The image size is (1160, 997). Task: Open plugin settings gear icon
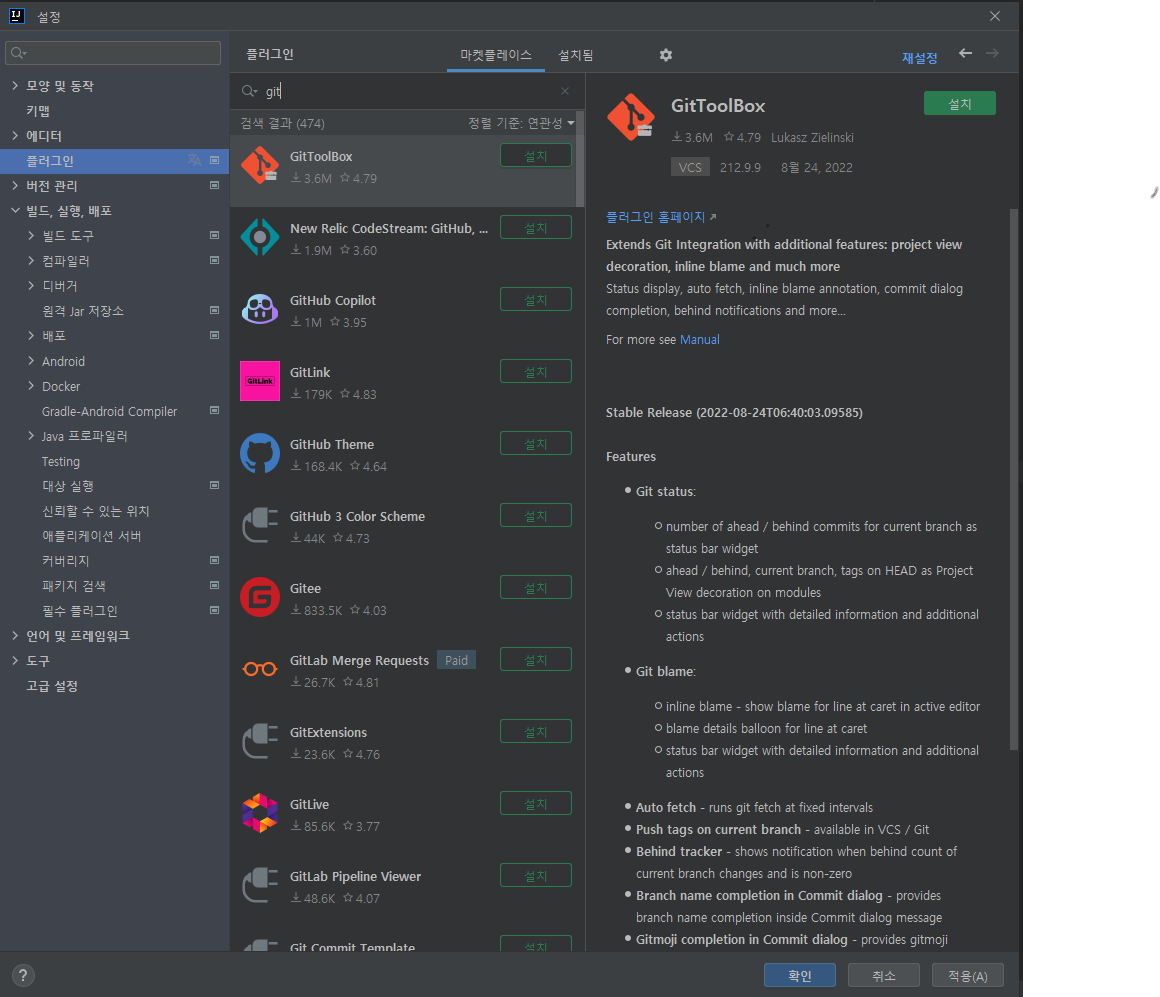[666, 55]
